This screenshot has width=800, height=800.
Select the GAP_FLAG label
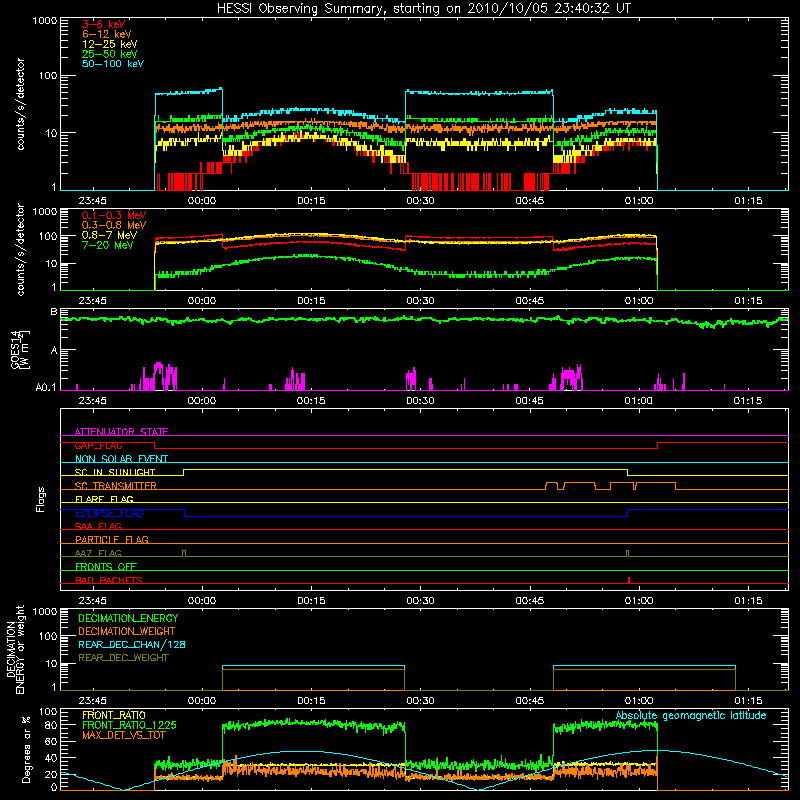coord(98,445)
